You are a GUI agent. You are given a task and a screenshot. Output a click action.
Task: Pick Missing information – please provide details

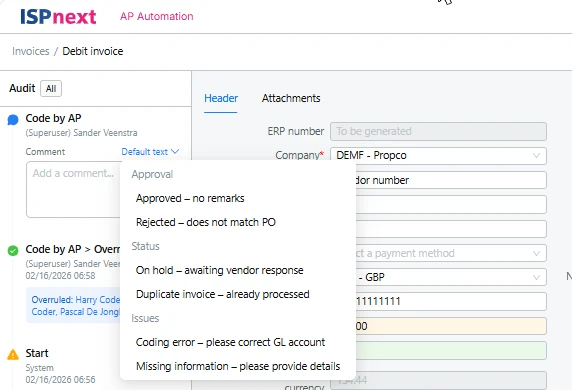coord(238,366)
